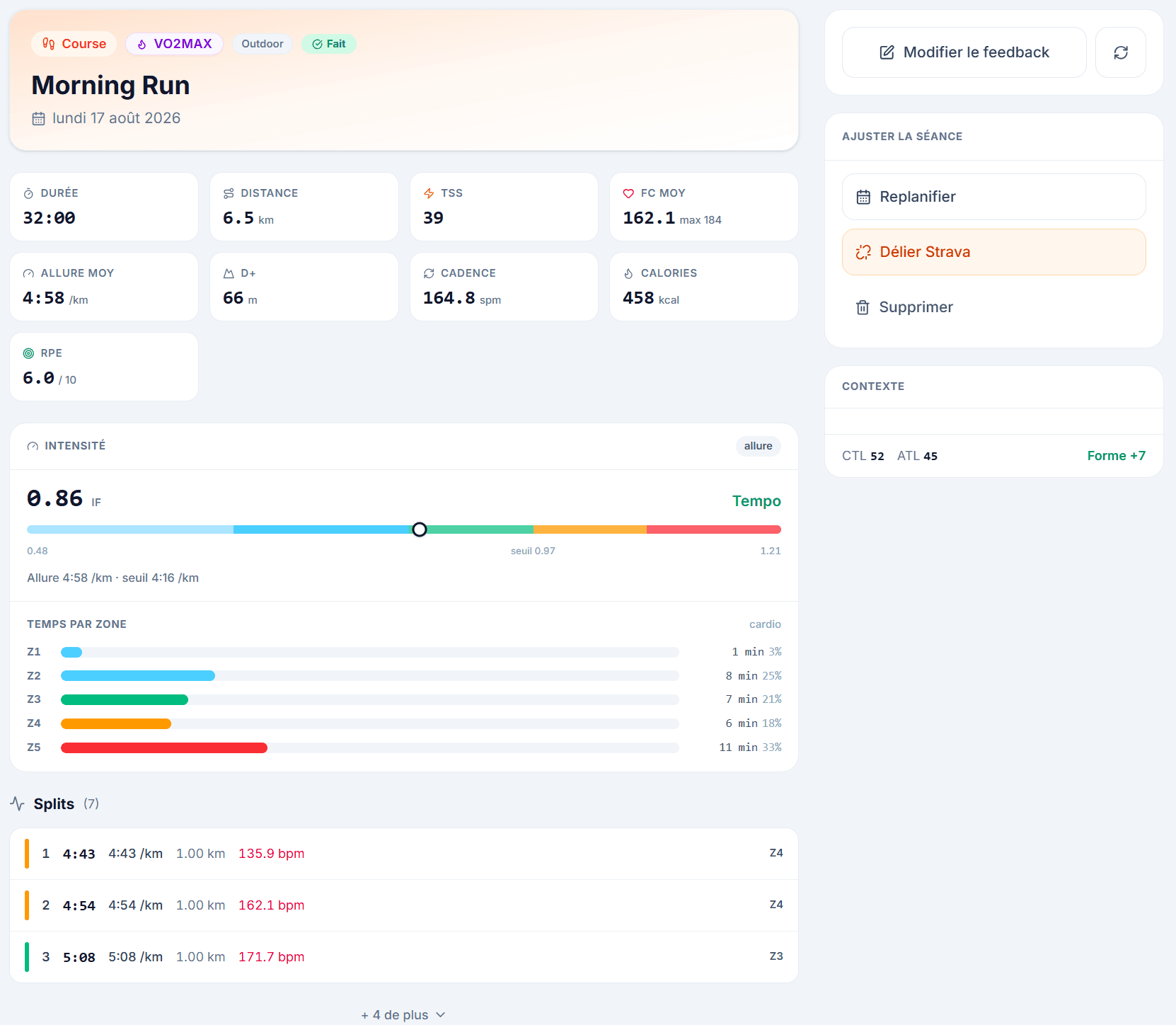Screen dimensions: 1176x1025
Task: Click the ATL 45 value
Action: [x=918, y=456]
